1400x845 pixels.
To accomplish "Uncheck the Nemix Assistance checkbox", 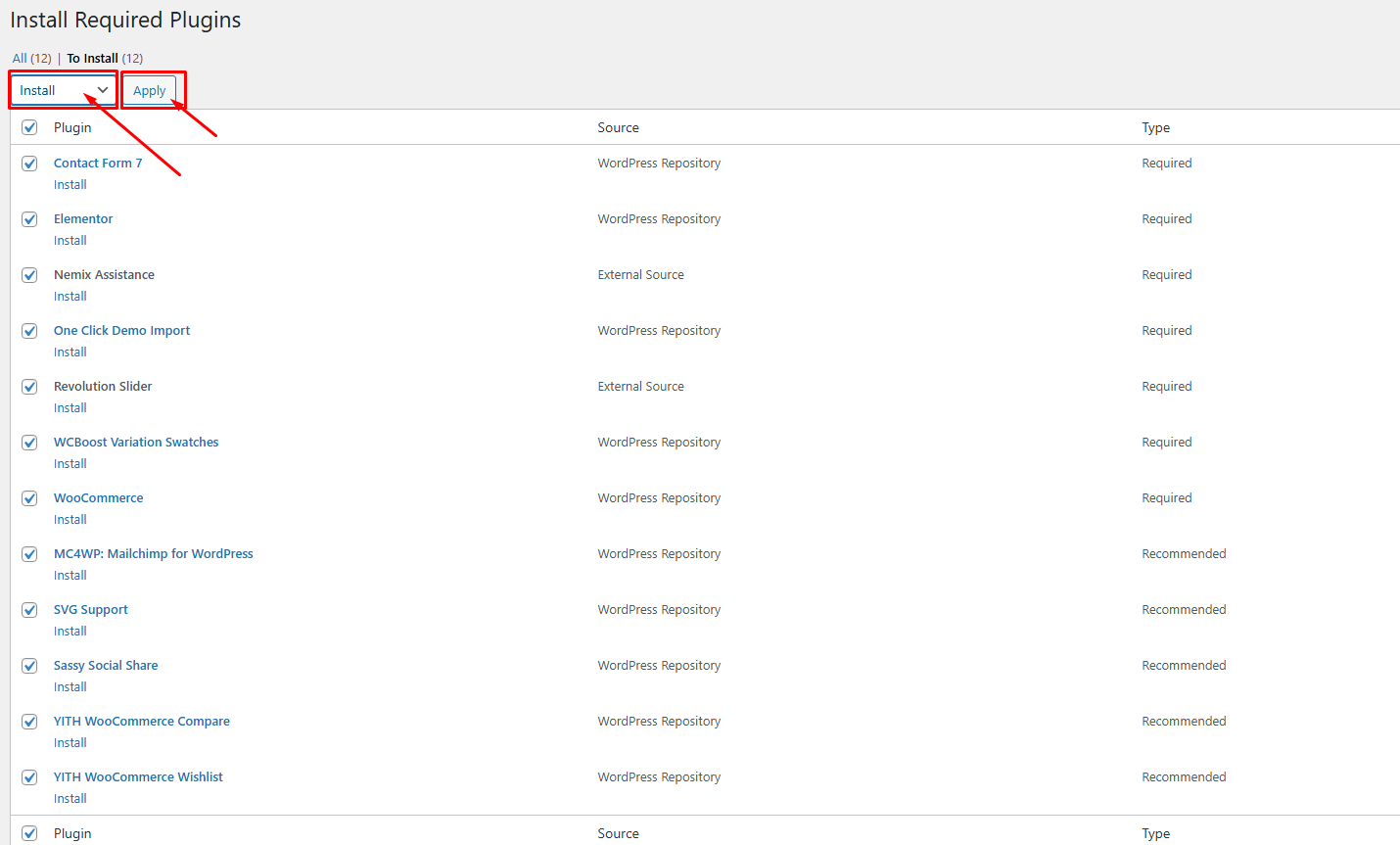I will coord(29,275).
